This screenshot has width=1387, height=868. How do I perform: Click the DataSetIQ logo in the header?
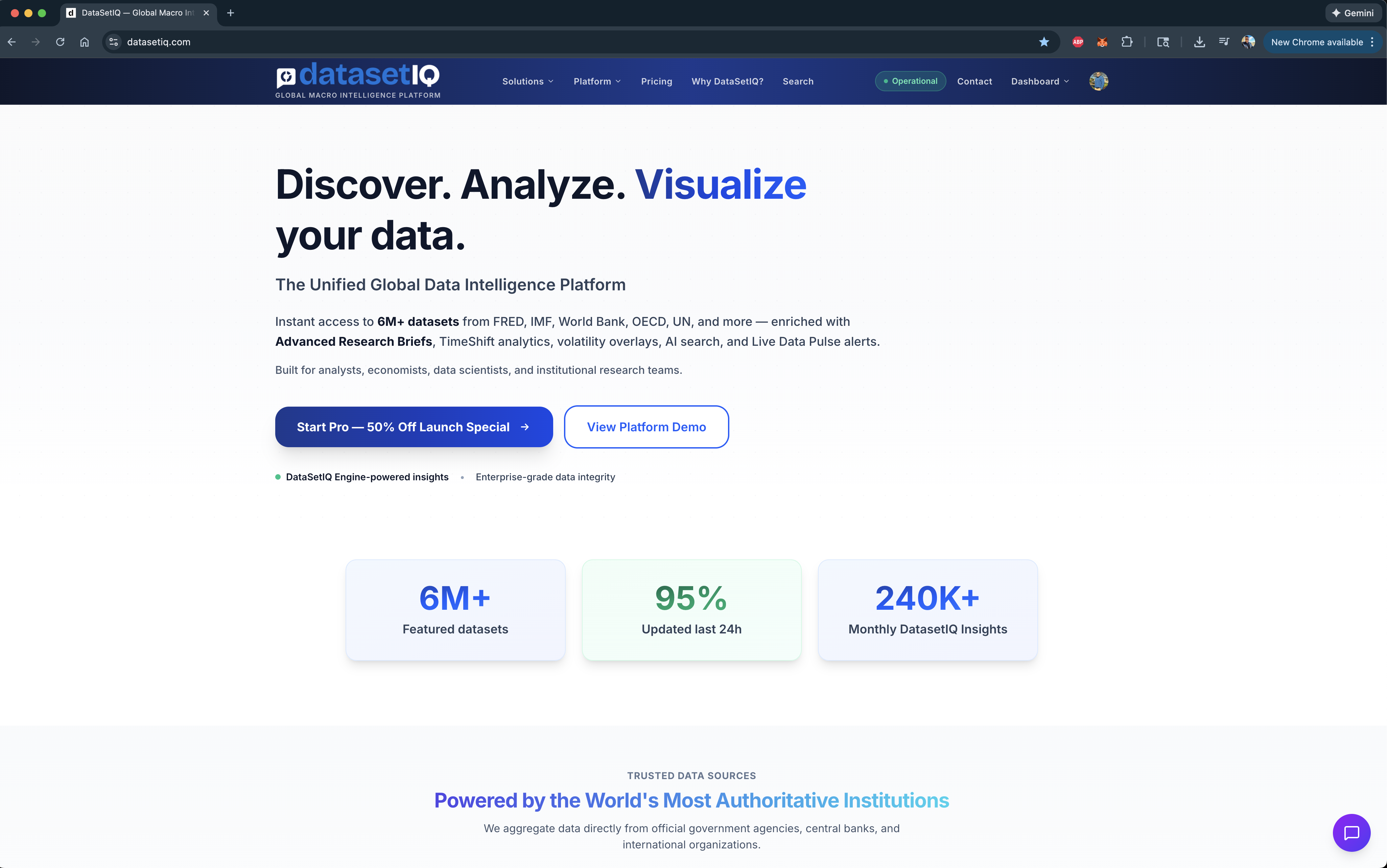point(356,80)
